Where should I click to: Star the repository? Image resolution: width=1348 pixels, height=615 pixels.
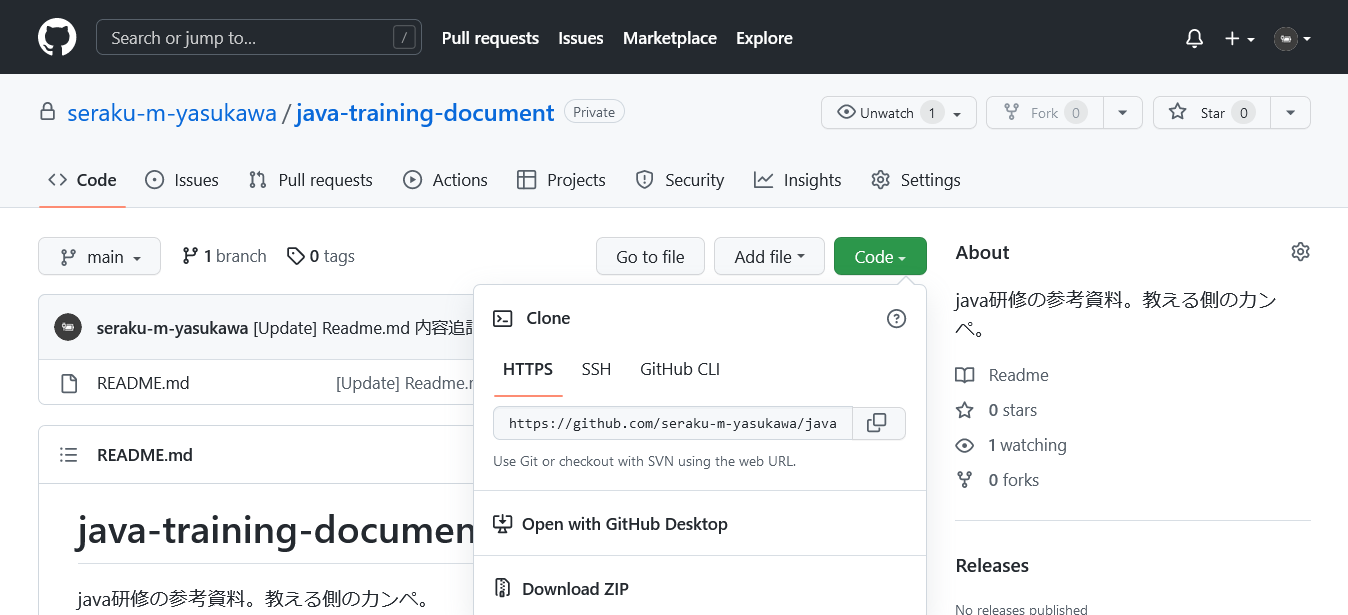pyautogui.click(x=1212, y=113)
